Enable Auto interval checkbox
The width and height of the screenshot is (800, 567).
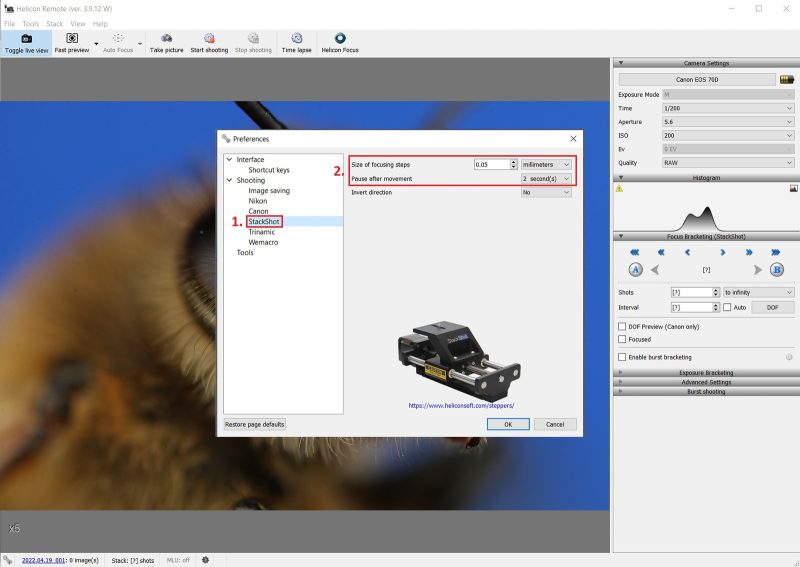point(727,307)
